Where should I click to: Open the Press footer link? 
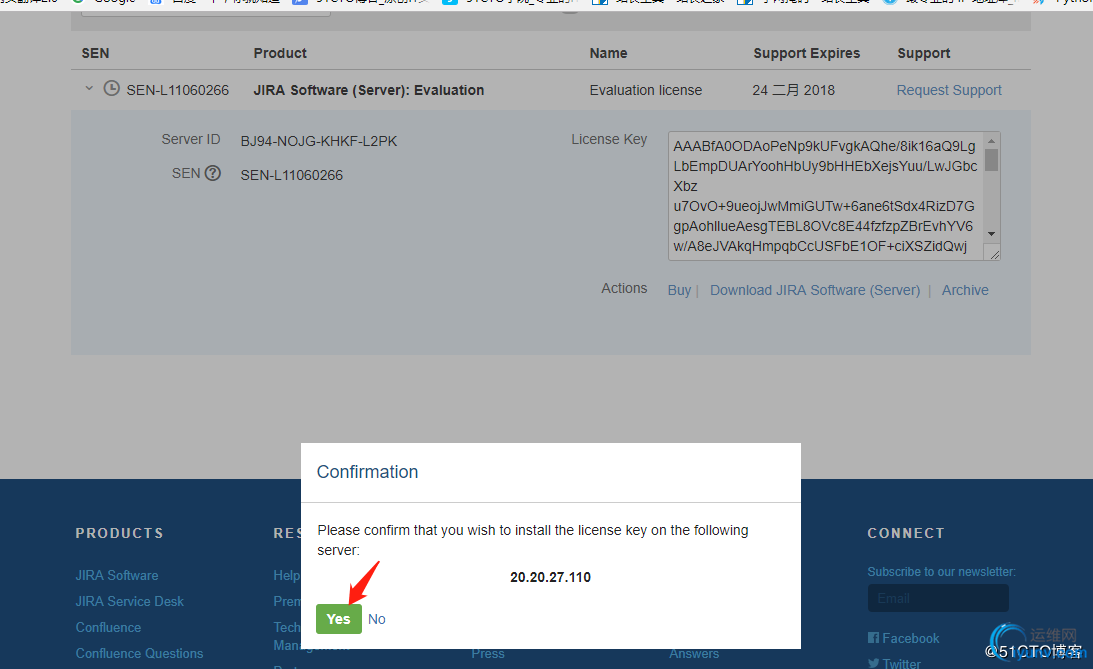point(488,654)
